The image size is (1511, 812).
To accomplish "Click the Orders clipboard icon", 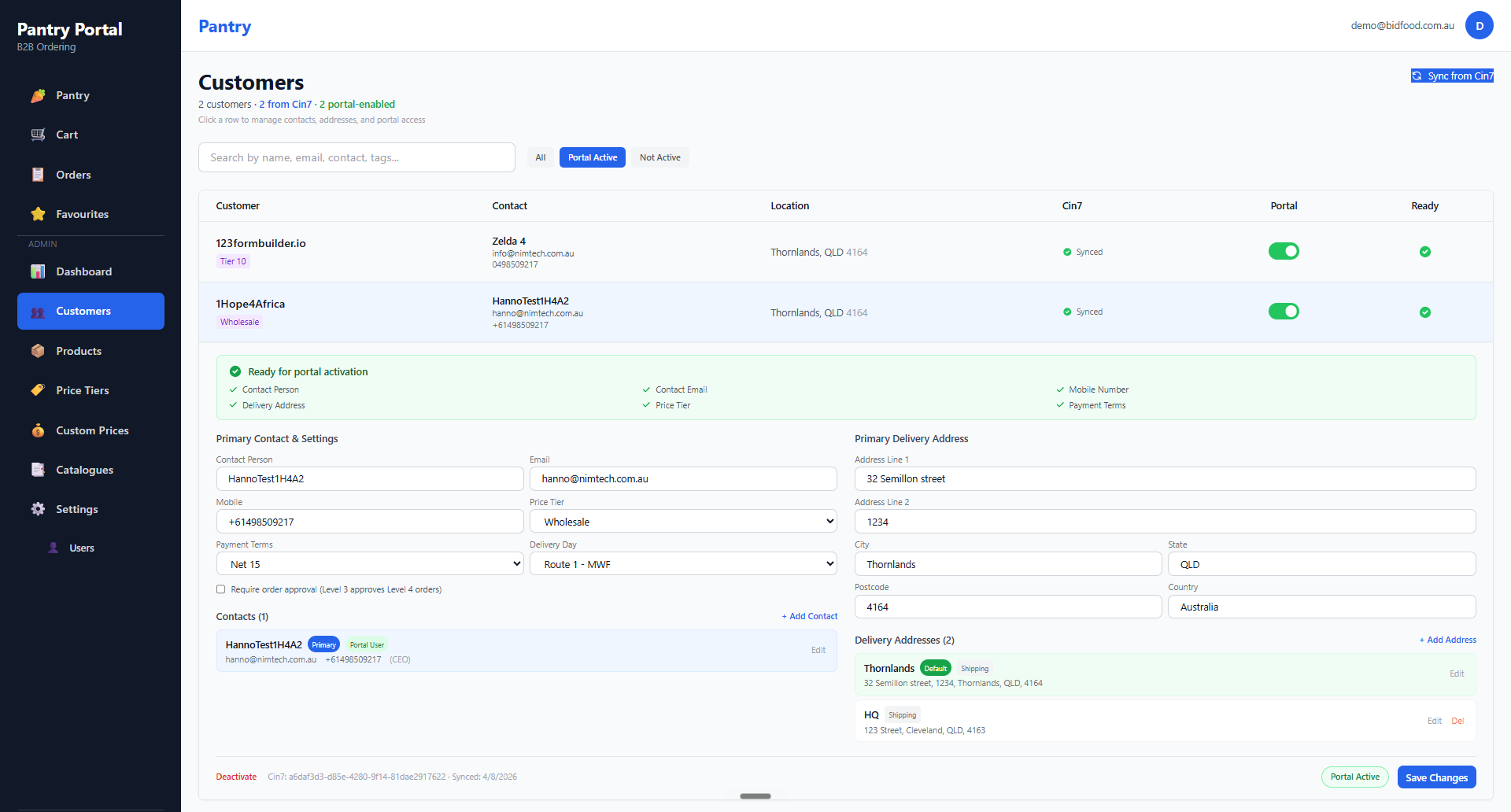I will [38, 175].
